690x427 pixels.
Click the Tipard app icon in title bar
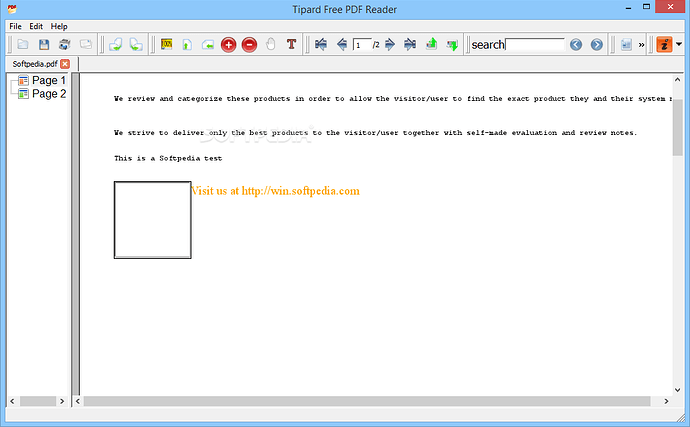pyautogui.click(x=12, y=9)
